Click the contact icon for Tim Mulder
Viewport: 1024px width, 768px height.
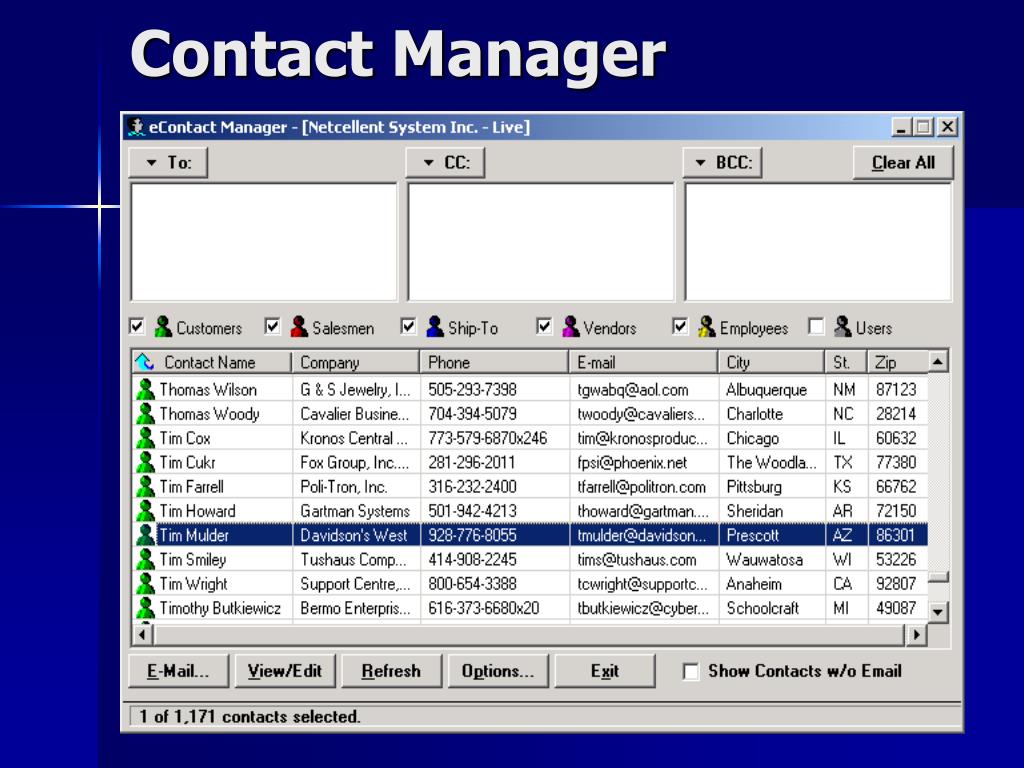click(x=145, y=535)
